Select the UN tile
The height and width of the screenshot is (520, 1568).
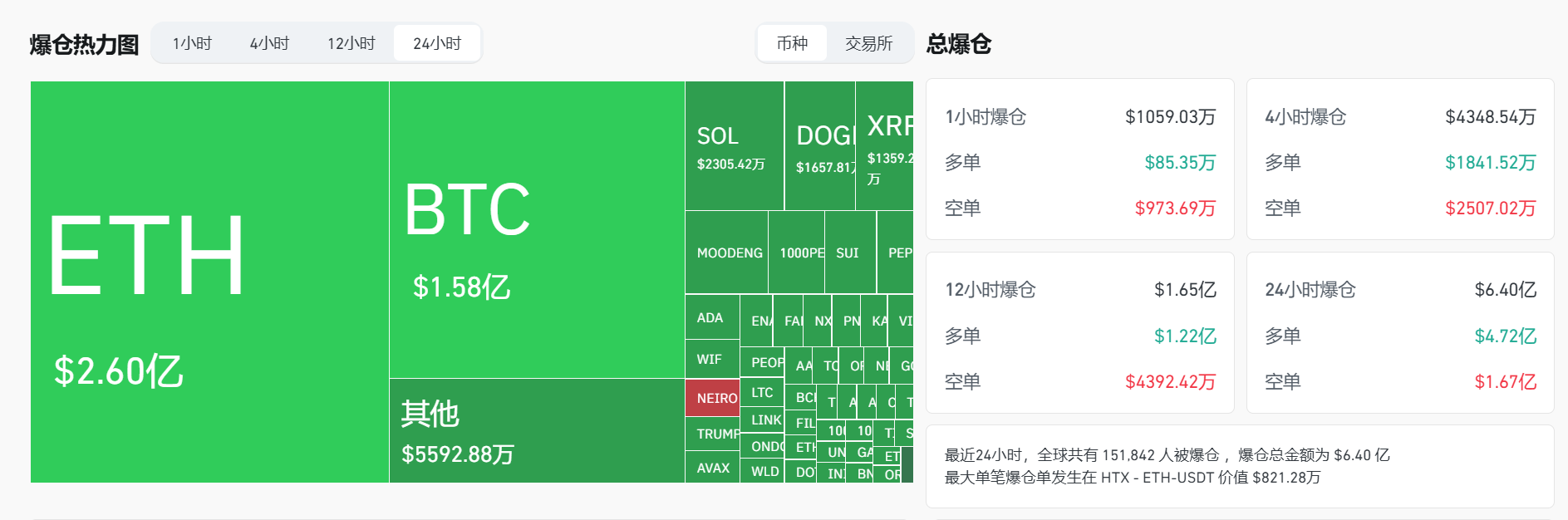(x=832, y=452)
